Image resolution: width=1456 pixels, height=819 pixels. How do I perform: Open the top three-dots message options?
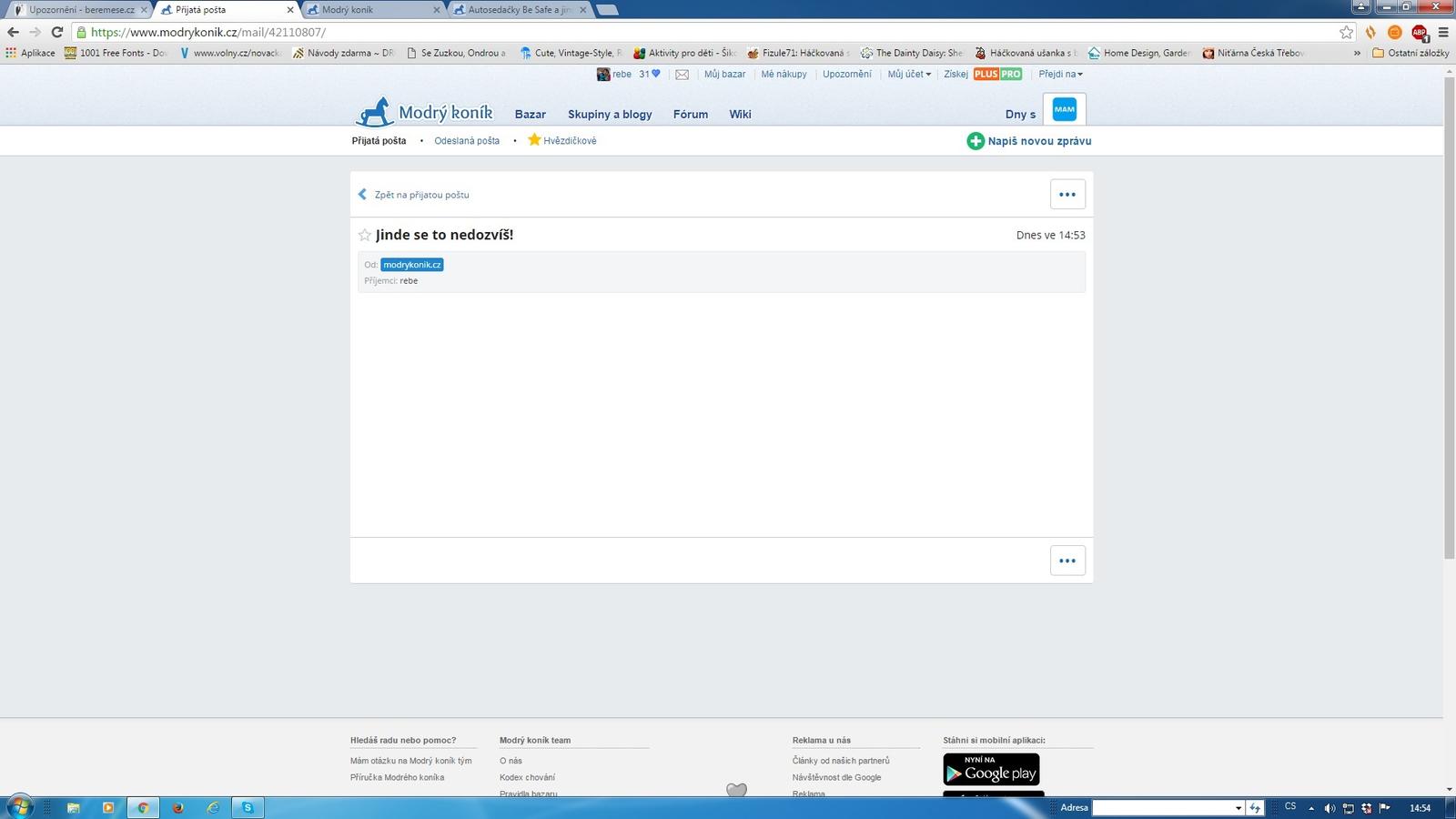[x=1067, y=194]
